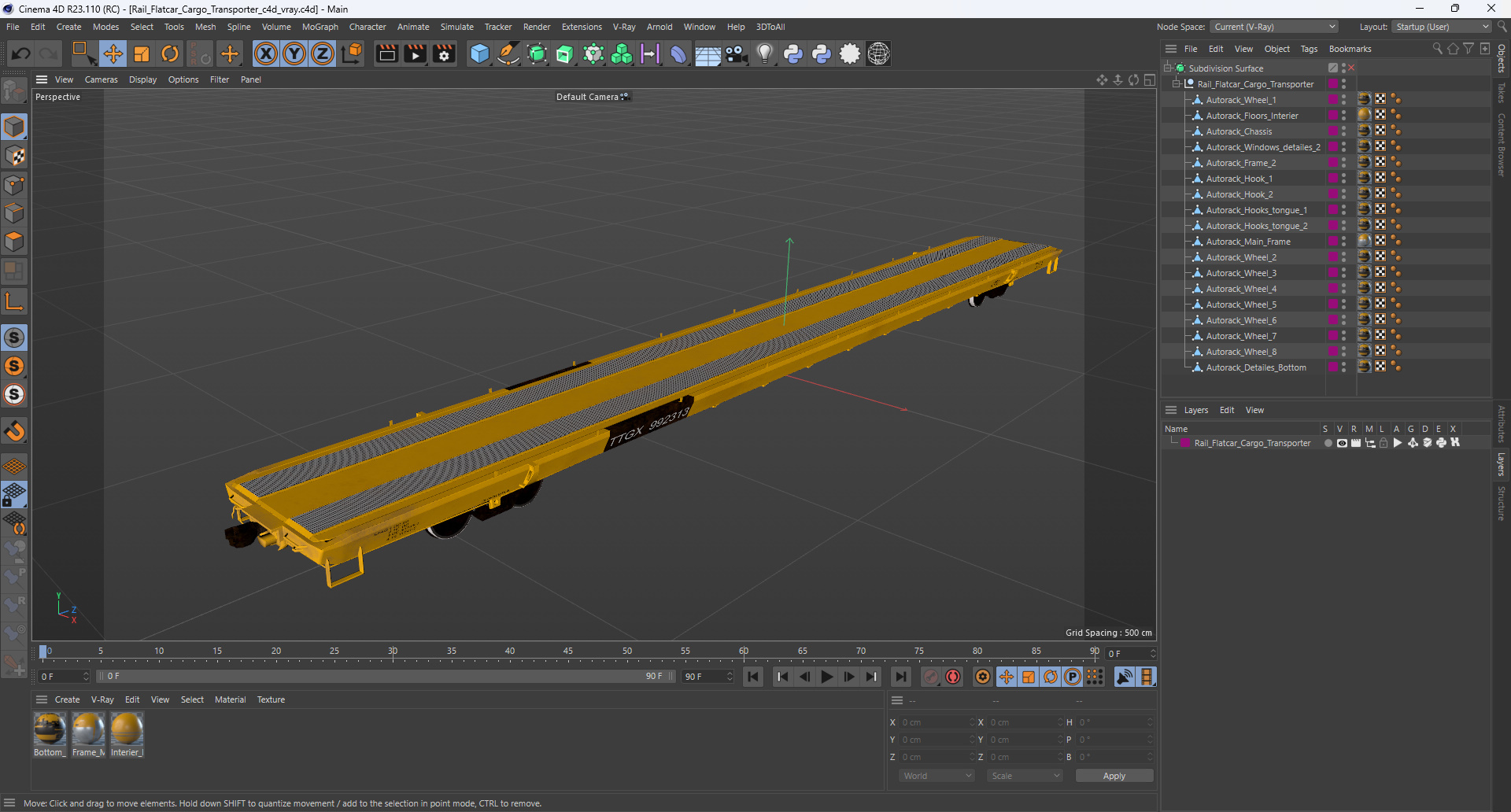Click frame 45 on timeline ruler

(568, 651)
